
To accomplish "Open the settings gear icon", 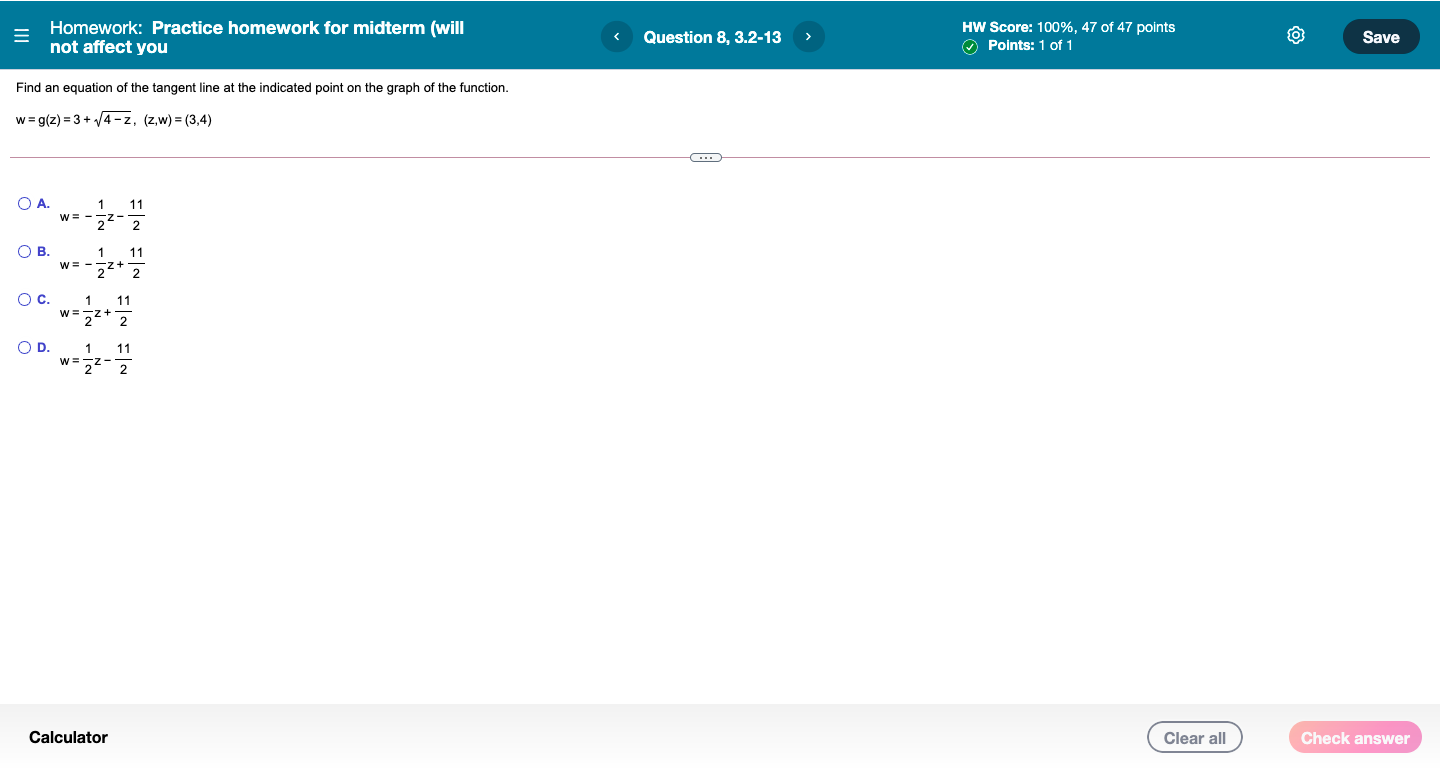I will pos(1296,37).
